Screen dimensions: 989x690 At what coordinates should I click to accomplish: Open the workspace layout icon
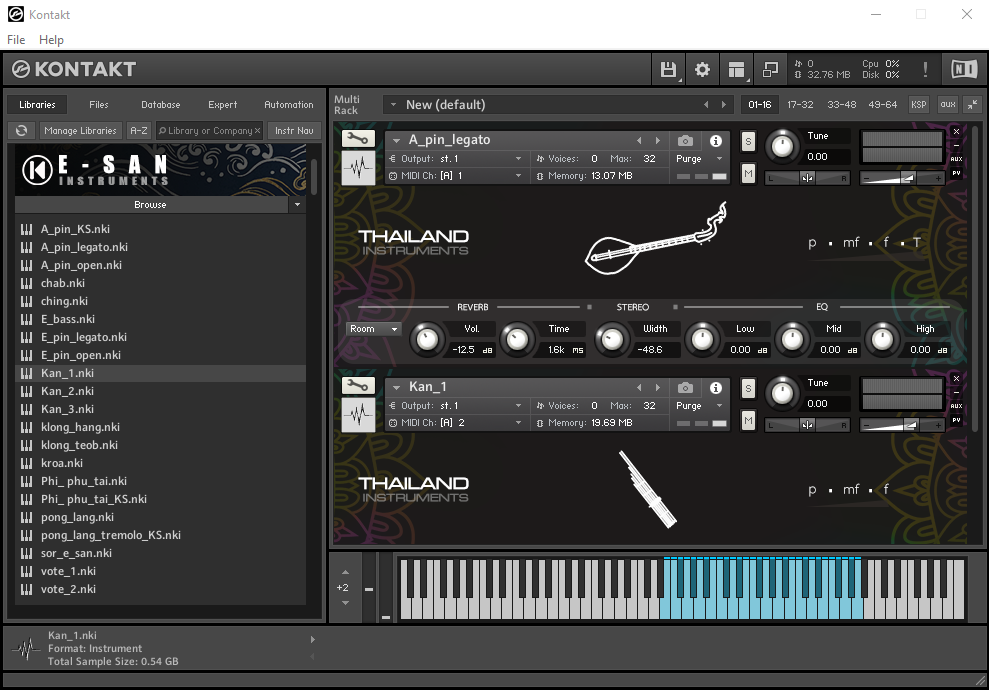tap(736, 69)
